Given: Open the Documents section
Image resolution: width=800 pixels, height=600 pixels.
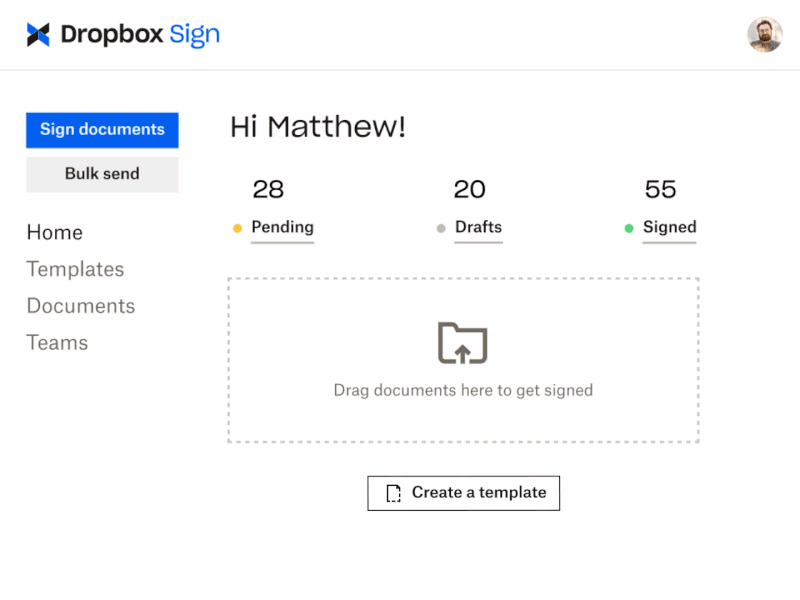Looking at the screenshot, I should (80, 306).
